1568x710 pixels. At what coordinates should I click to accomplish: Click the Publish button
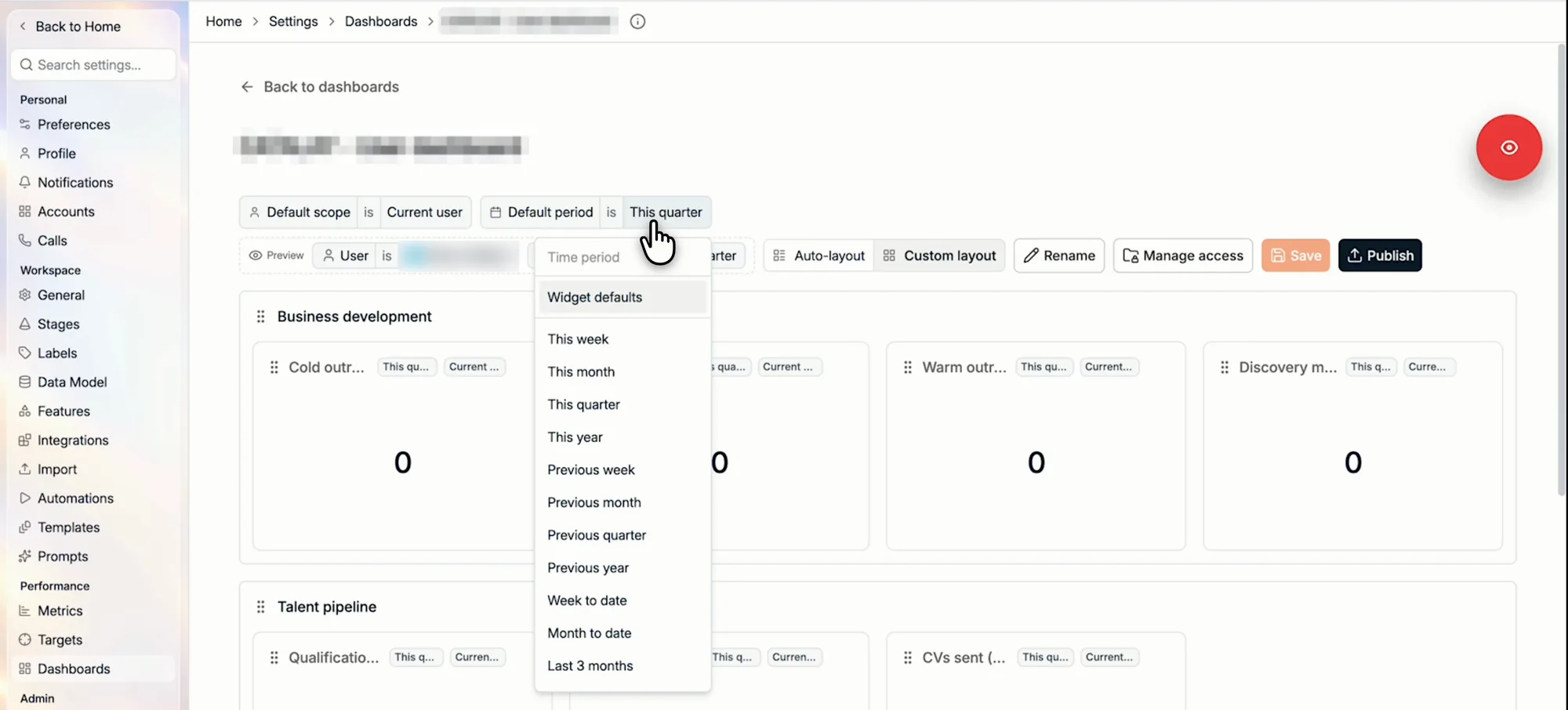(x=1380, y=255)
